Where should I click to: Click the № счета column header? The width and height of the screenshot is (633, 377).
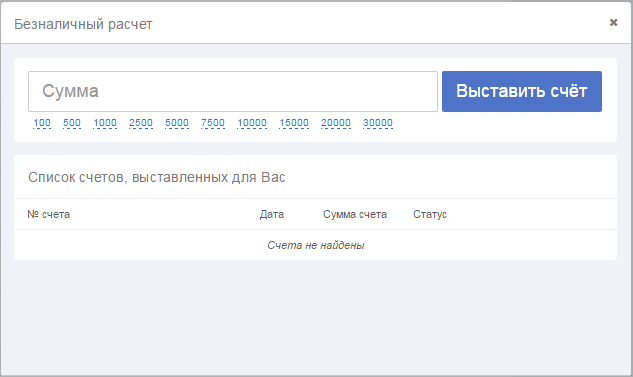pyautogui.click(x=48, y=214)
